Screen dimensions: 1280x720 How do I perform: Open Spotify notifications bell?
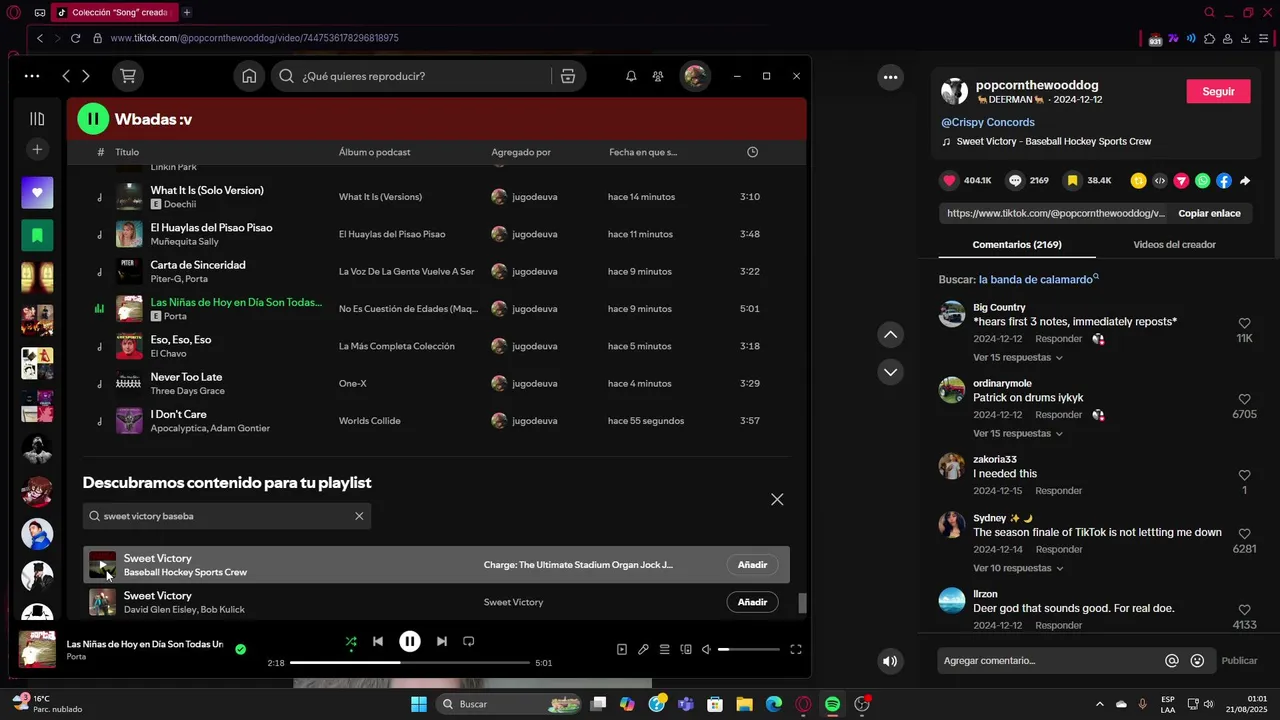click(631, 76)
